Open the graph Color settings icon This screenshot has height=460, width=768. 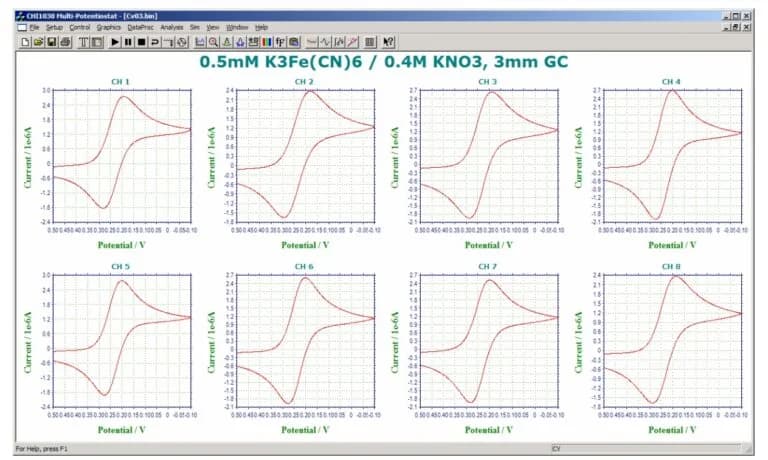click(267, 41)
